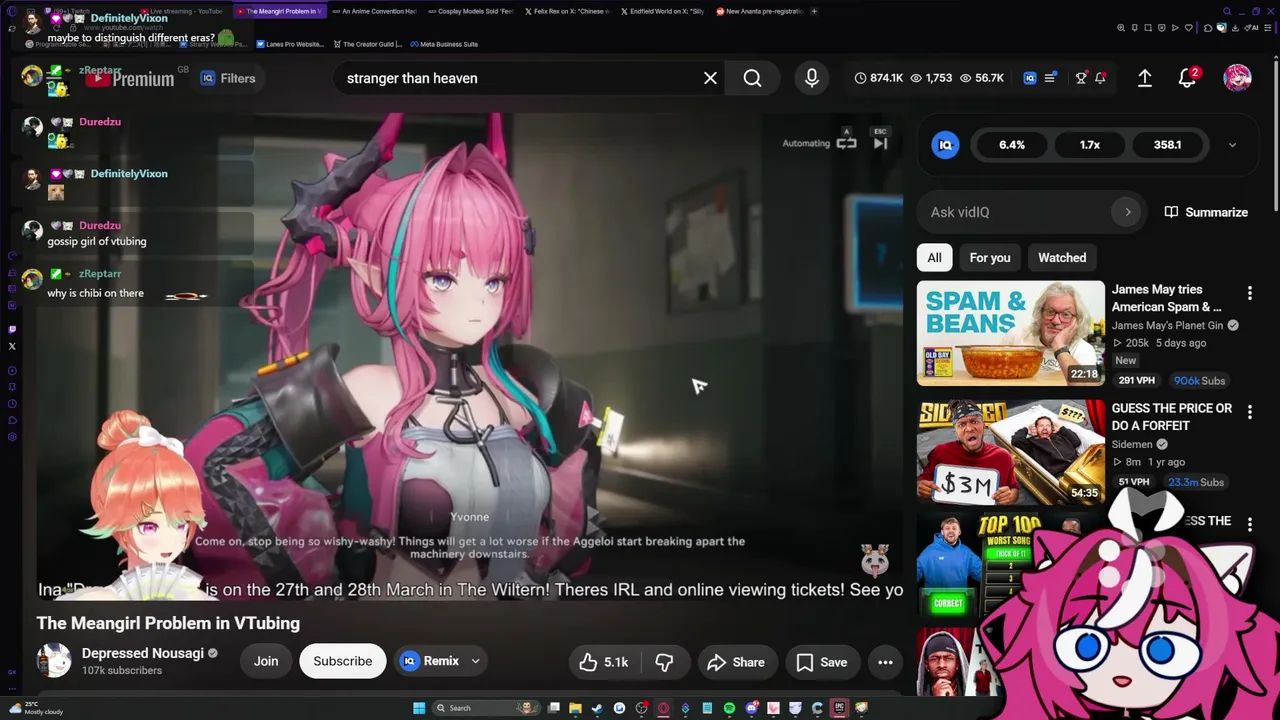Click the Sidemen channel name
This screenshot has height=720, width=1280.
(x=1134, y=444)
